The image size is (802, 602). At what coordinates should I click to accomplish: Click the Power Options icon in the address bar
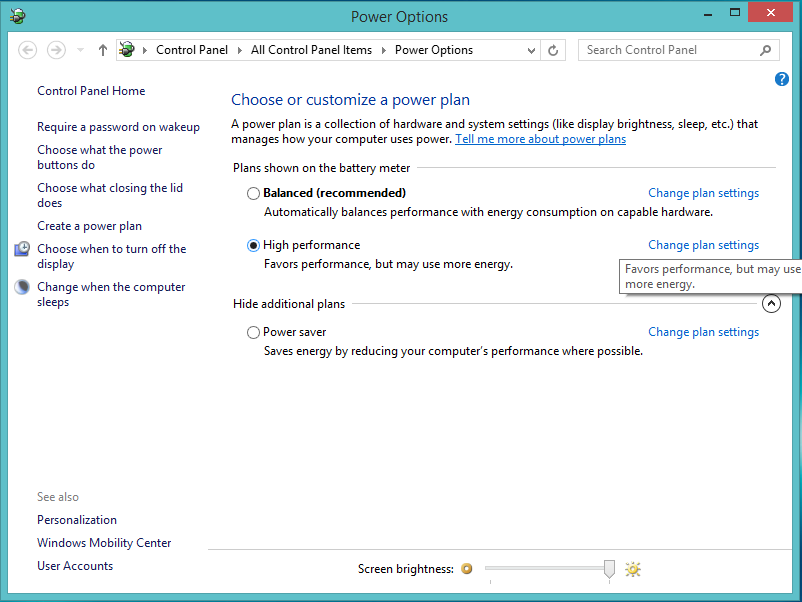(127, 50)
